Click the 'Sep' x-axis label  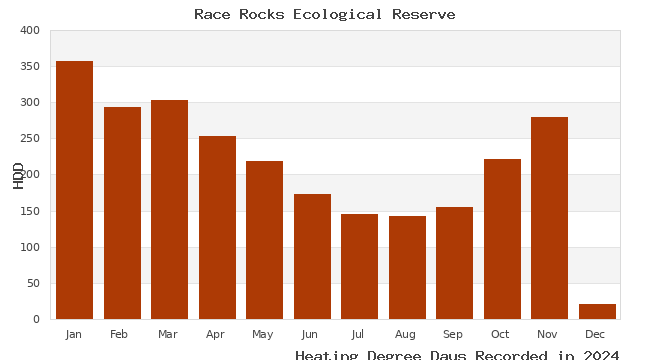coord(452,334)
